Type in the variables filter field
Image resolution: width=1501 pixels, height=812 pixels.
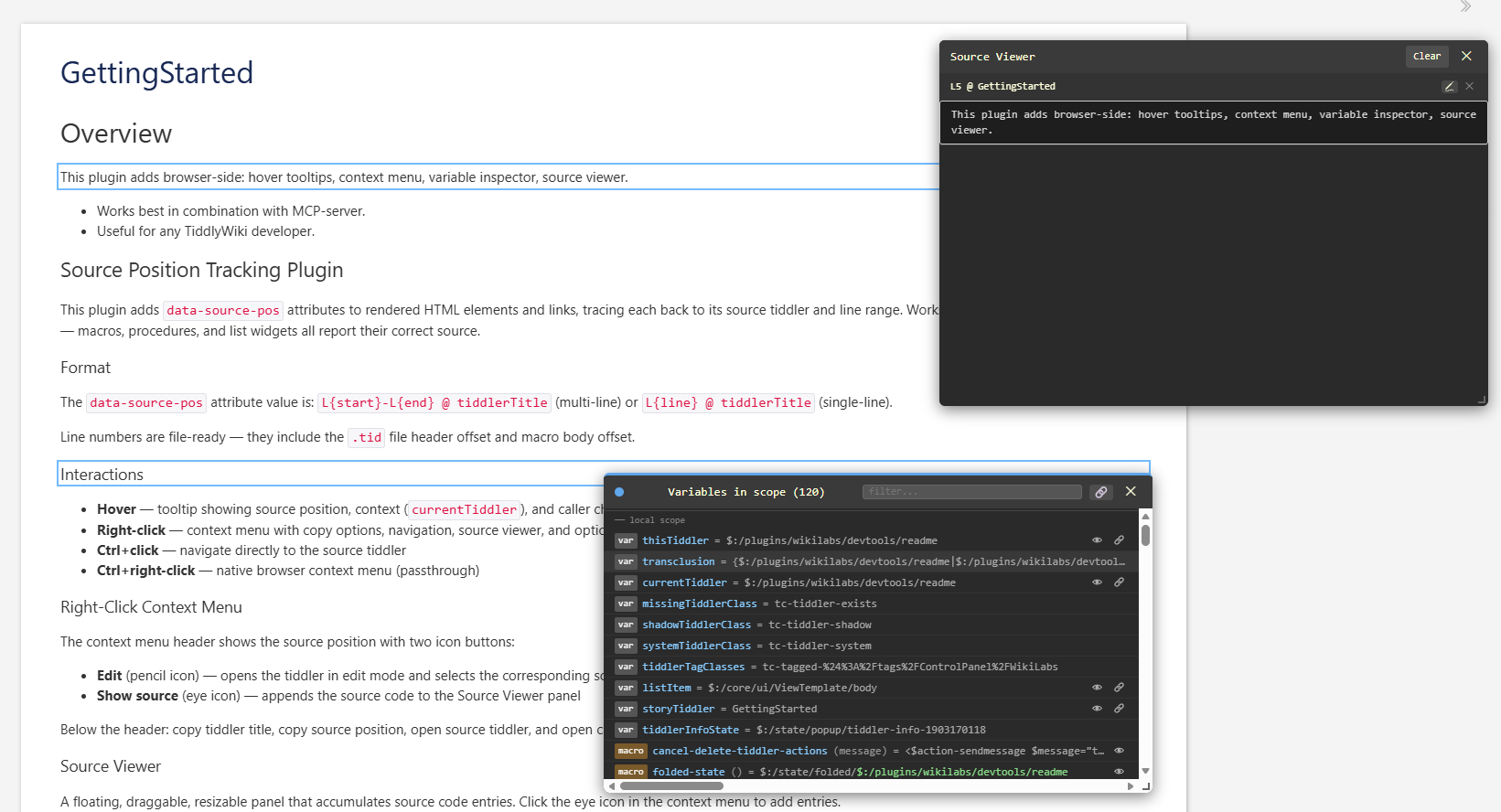tap(971, 492)
